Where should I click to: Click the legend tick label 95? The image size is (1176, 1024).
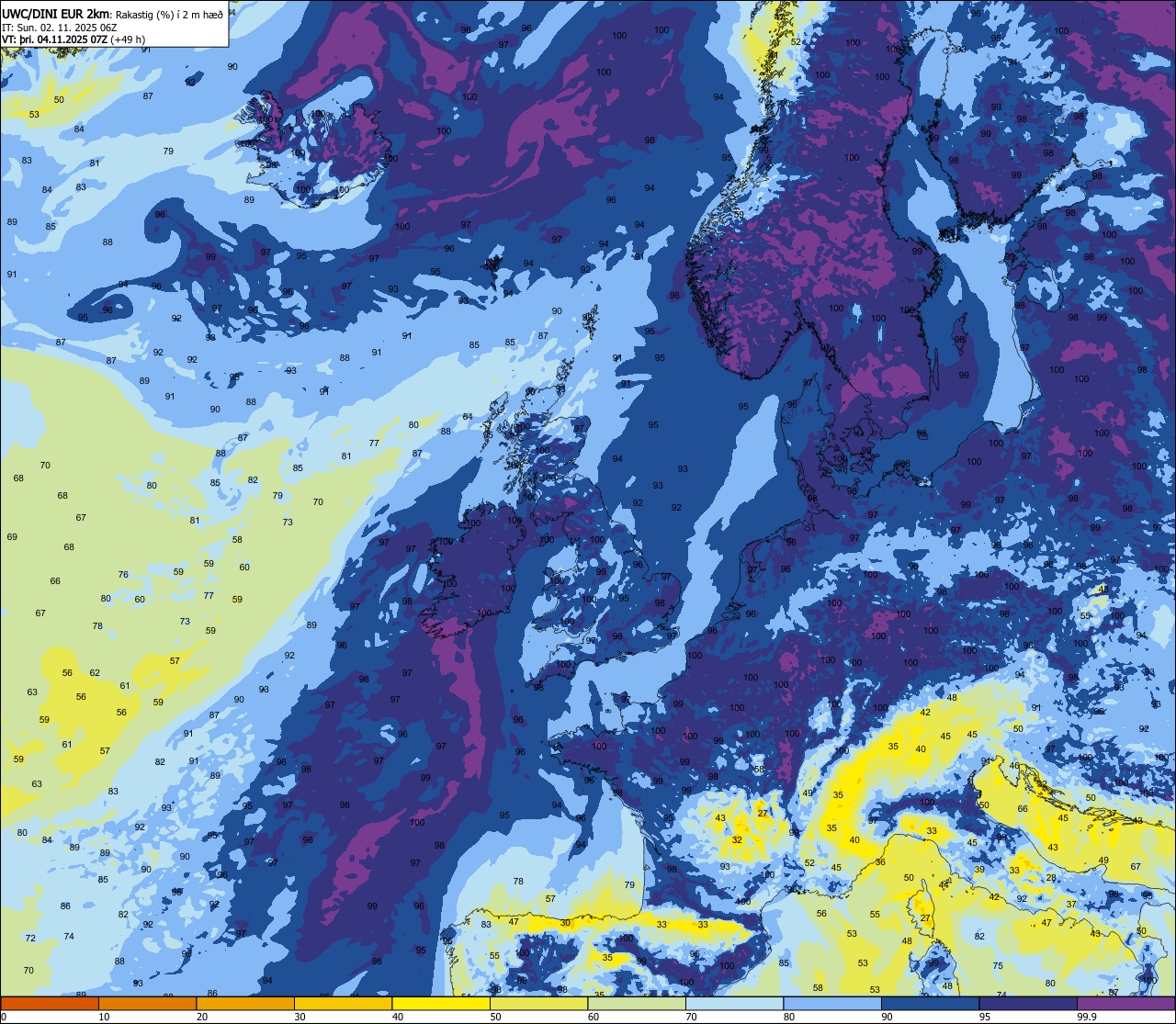click(986, 1017)
